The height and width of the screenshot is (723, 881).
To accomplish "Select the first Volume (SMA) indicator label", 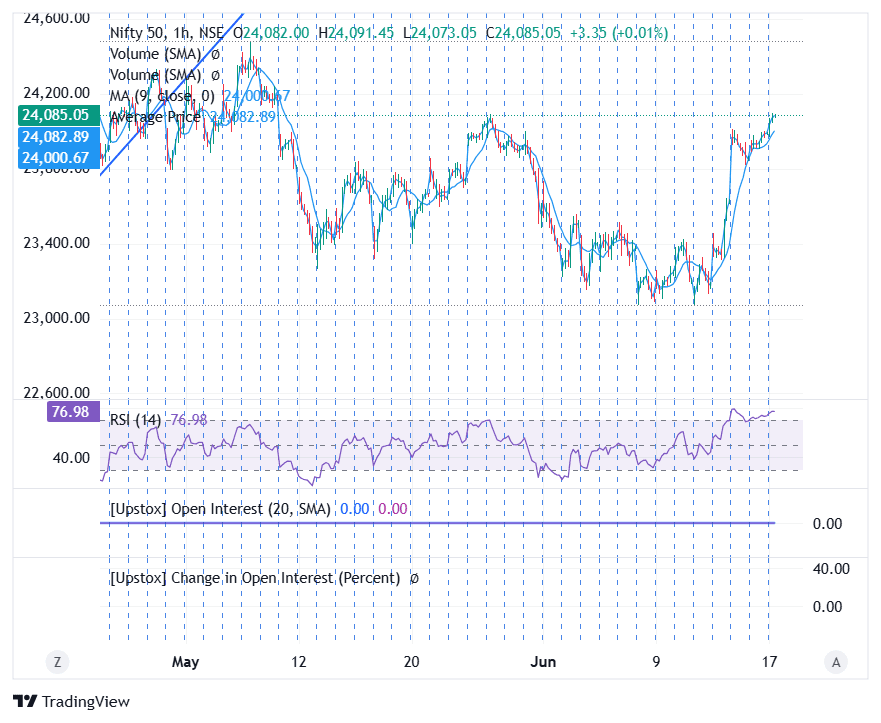I will [x=155, y=54].
